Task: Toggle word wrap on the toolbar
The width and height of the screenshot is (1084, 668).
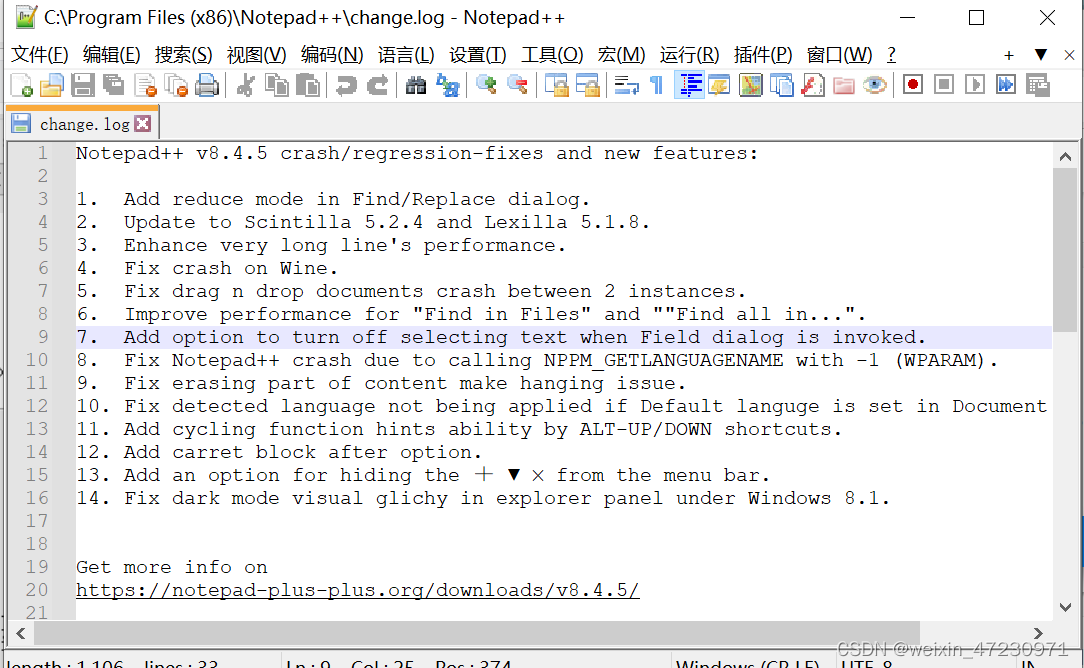Action: click(x=625, y=85)
